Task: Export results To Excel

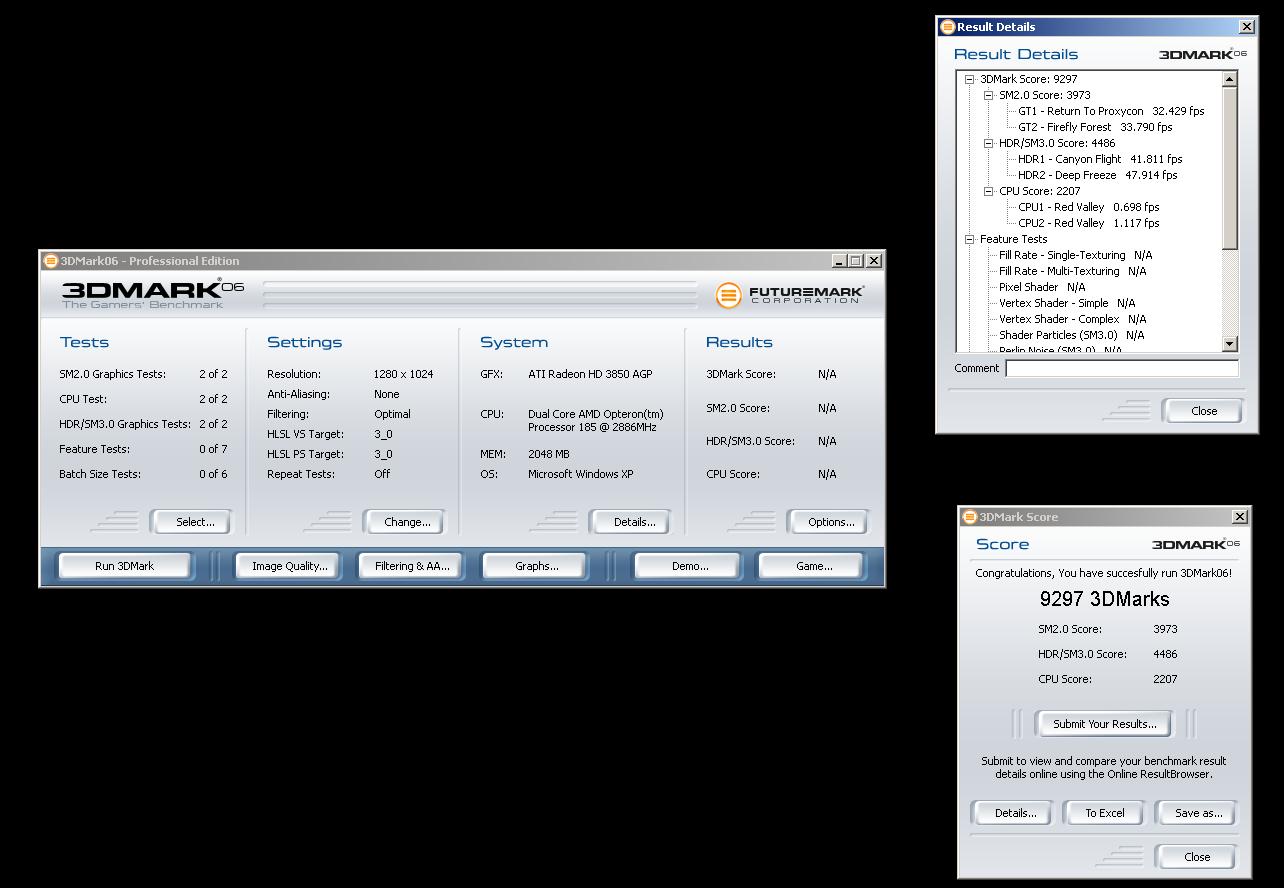Action: tap(1105, 813)
